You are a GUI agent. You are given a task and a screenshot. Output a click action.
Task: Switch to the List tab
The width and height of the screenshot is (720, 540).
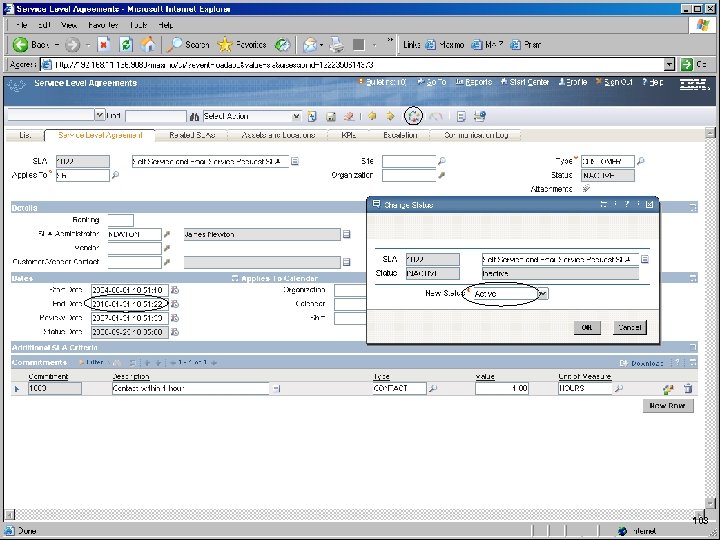click(25, 135)
